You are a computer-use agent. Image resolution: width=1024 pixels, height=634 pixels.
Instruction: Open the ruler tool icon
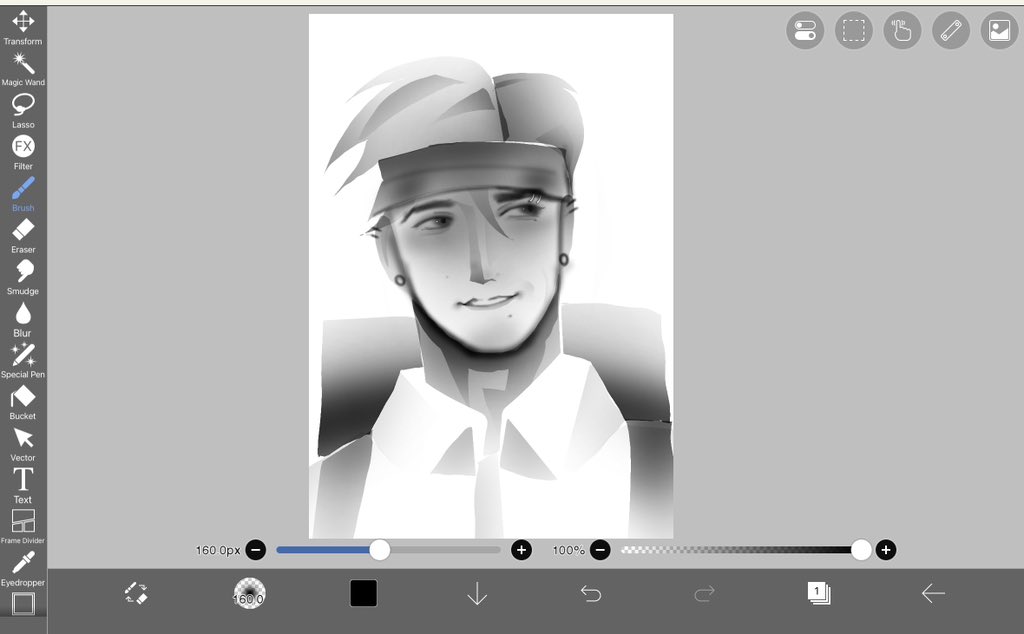click(951, 30)
